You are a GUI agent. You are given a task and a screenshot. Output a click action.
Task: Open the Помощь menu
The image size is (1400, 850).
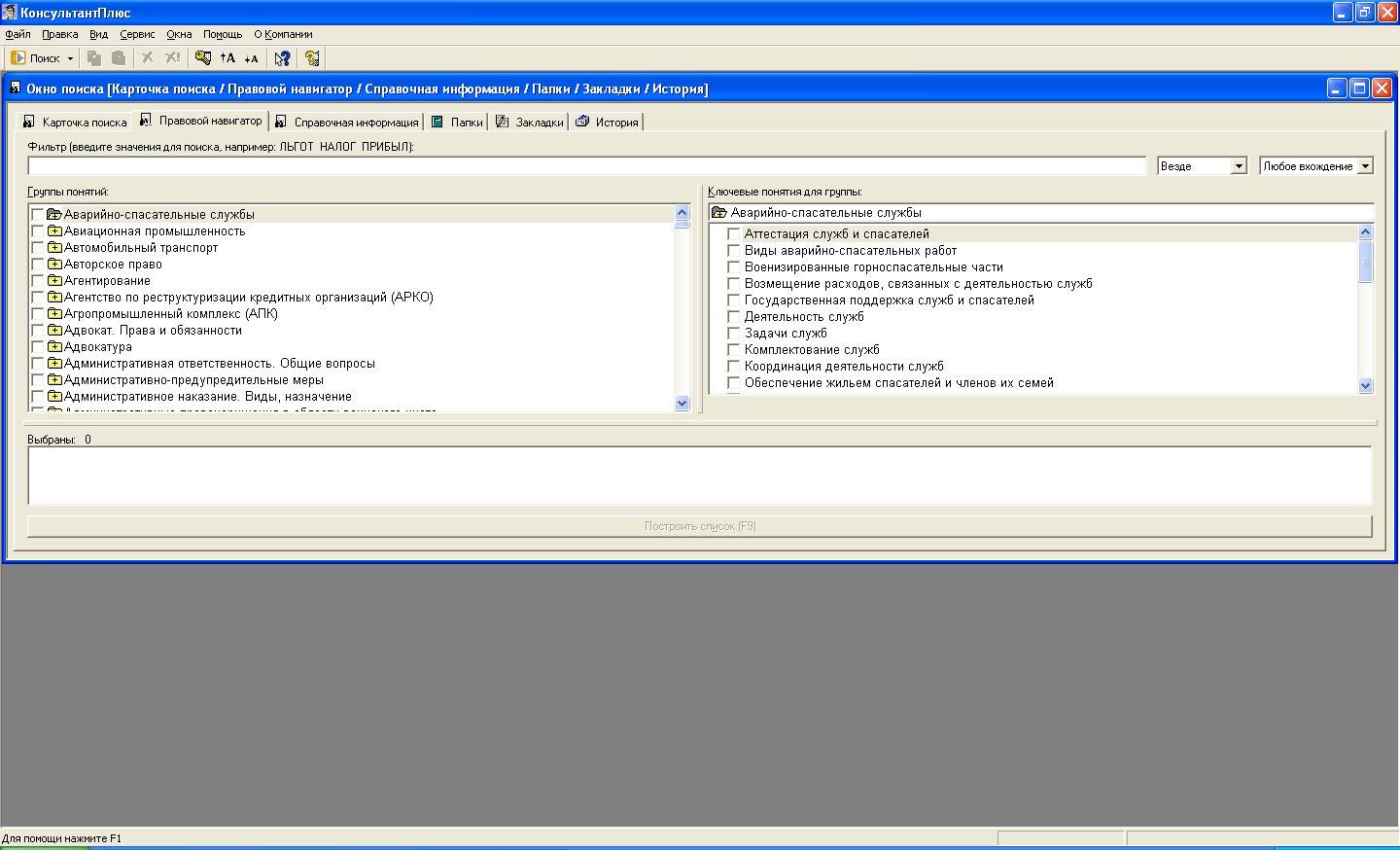coord(223,34)
